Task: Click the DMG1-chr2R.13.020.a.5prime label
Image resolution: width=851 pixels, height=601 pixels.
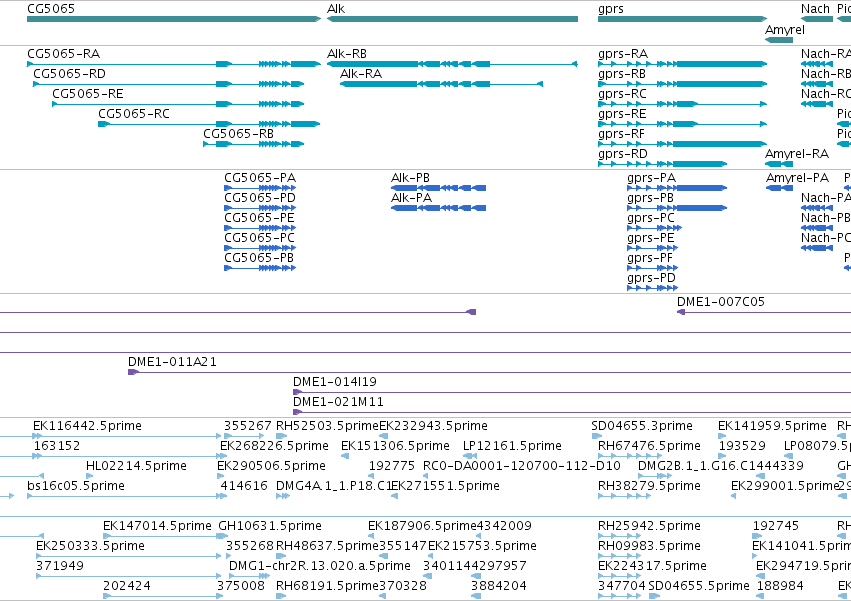Action: [320, 567]
